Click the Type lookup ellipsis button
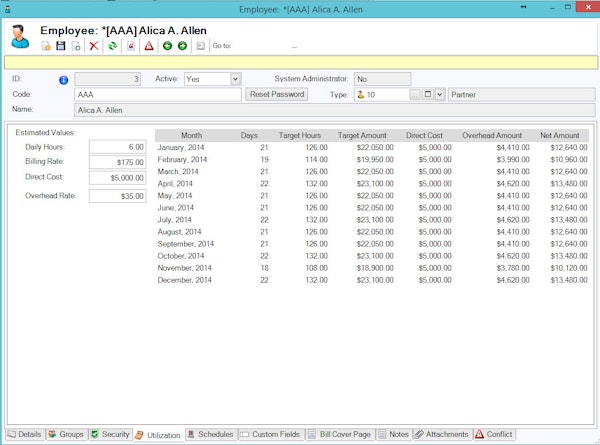Image resolution: width=600 pixels, height=445 pixels. 415,94
